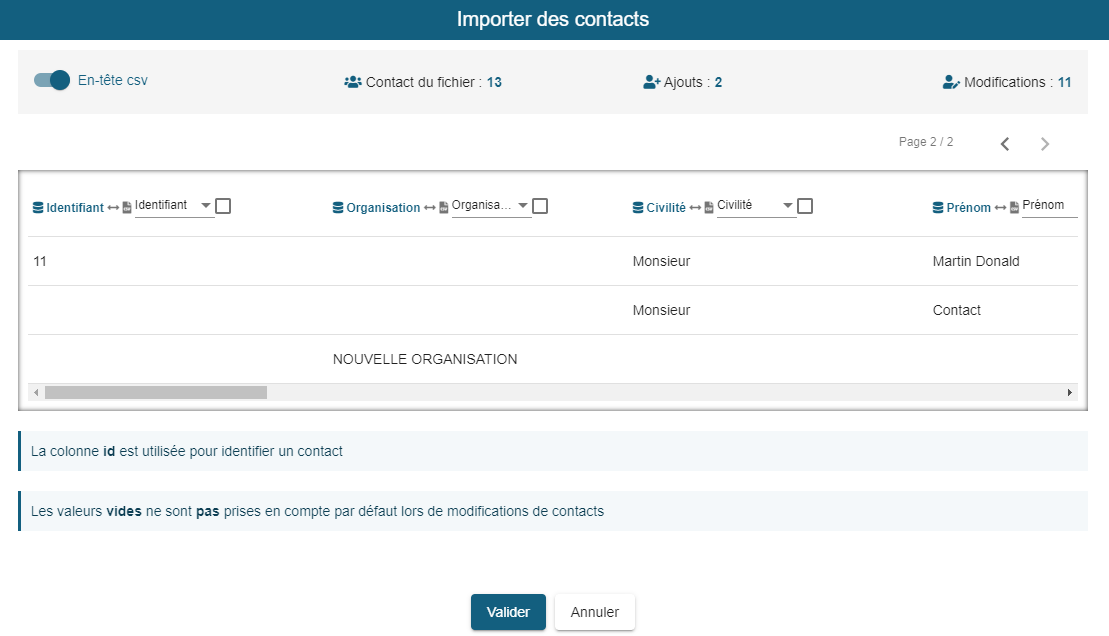The width and height of the screenshot is (1109, 636).
Task: Check the Identifiant column checkbox
Action: pyautogui.click(x=223, y=206)
